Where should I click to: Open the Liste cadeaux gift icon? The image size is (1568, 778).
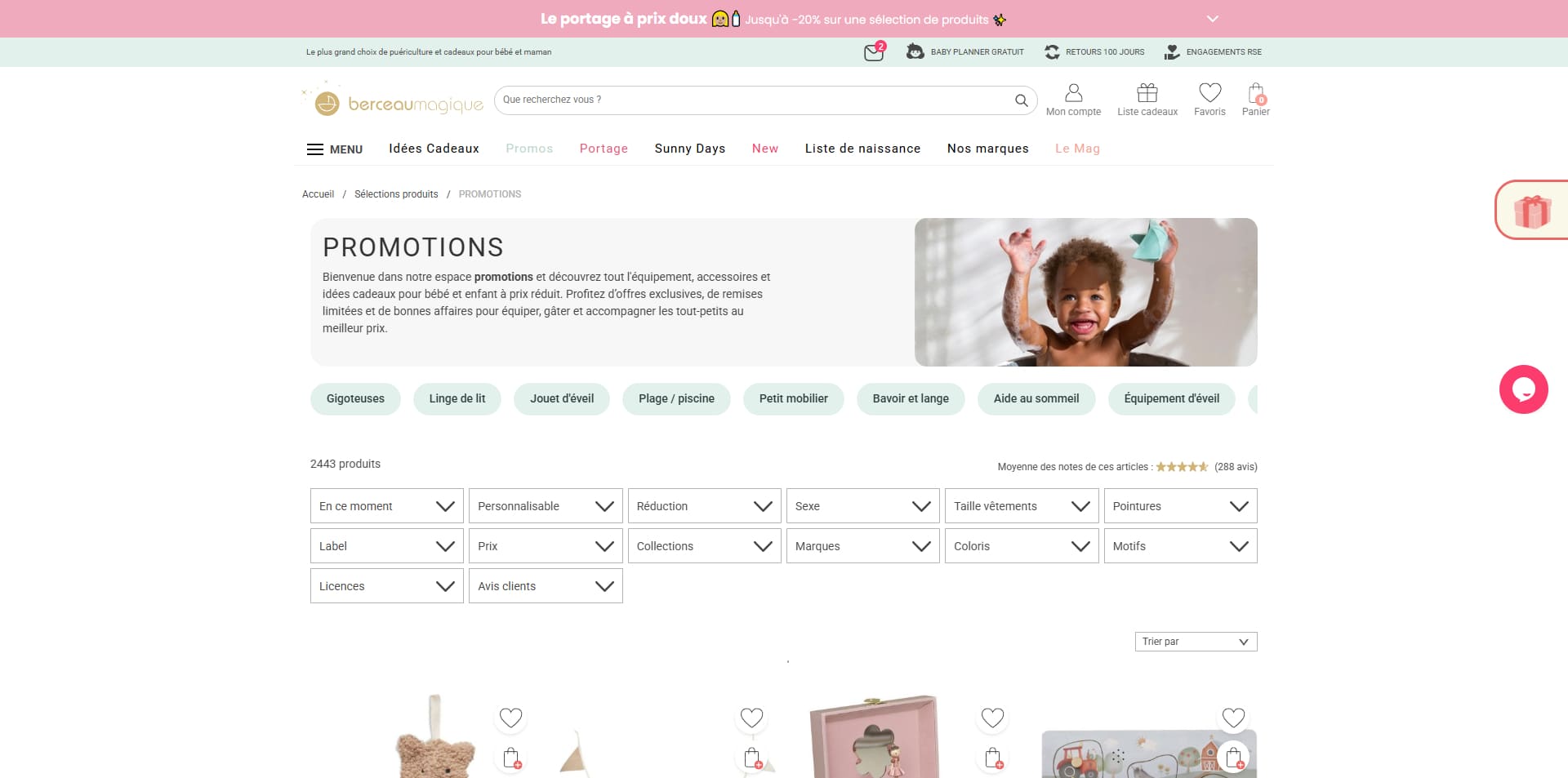point(1147,93)
